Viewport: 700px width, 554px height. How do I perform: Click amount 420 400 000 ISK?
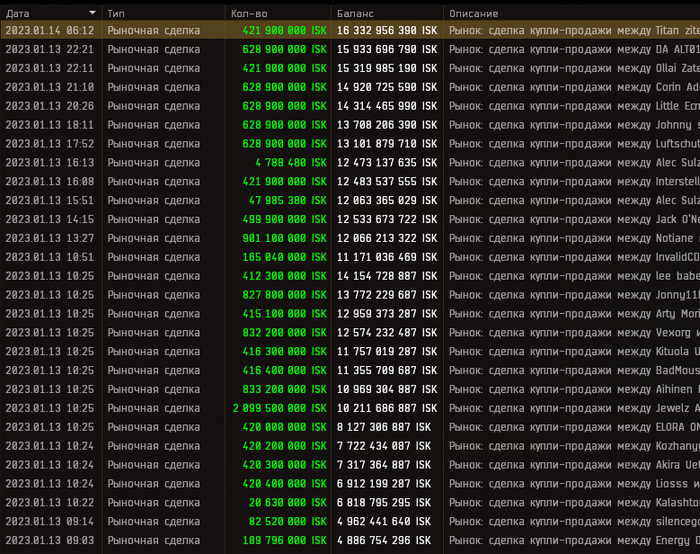[x=285, y=484]
